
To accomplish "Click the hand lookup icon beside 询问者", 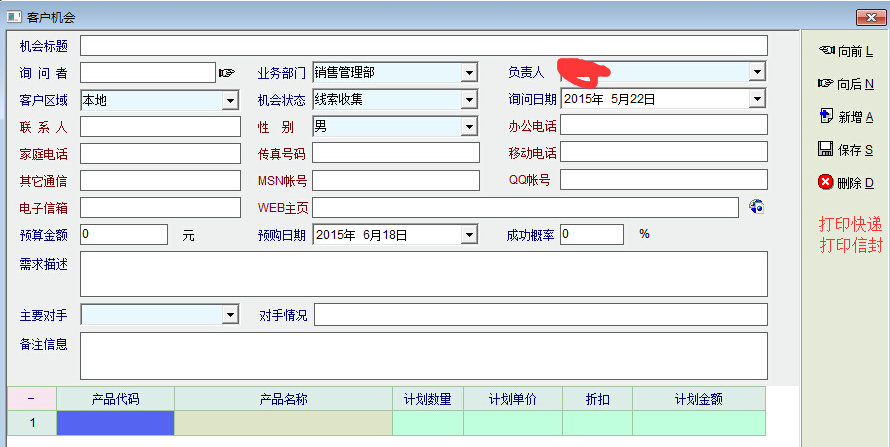I will pos(226,72).
